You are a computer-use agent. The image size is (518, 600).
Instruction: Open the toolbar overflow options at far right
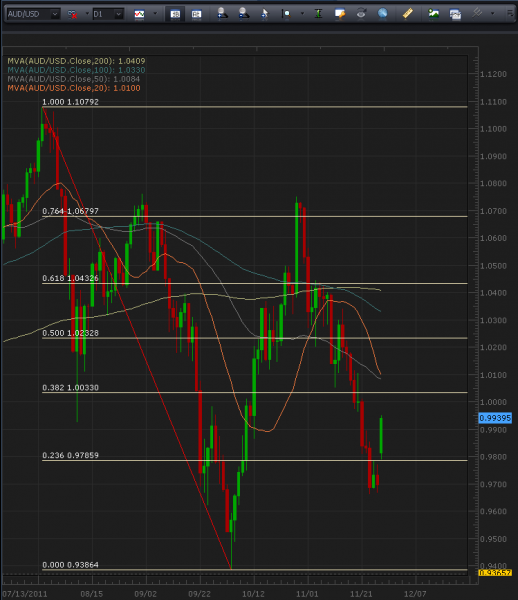510,14
